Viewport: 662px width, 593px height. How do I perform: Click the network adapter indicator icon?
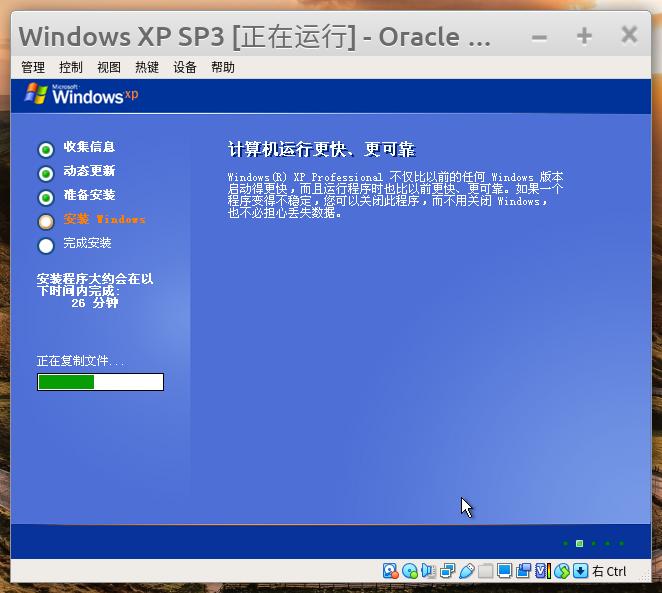[447, 571]
